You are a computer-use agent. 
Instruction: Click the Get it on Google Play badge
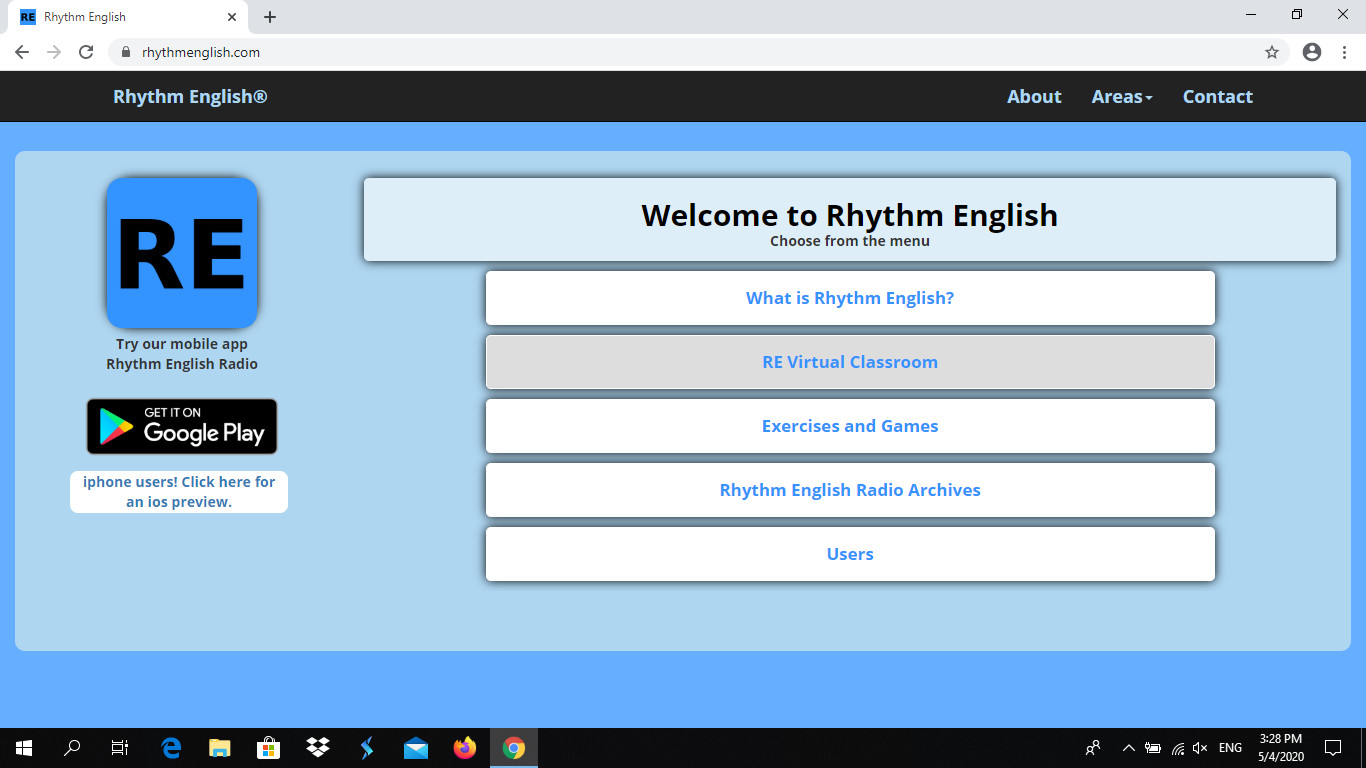pyautogui.click(x=181, y=426)
